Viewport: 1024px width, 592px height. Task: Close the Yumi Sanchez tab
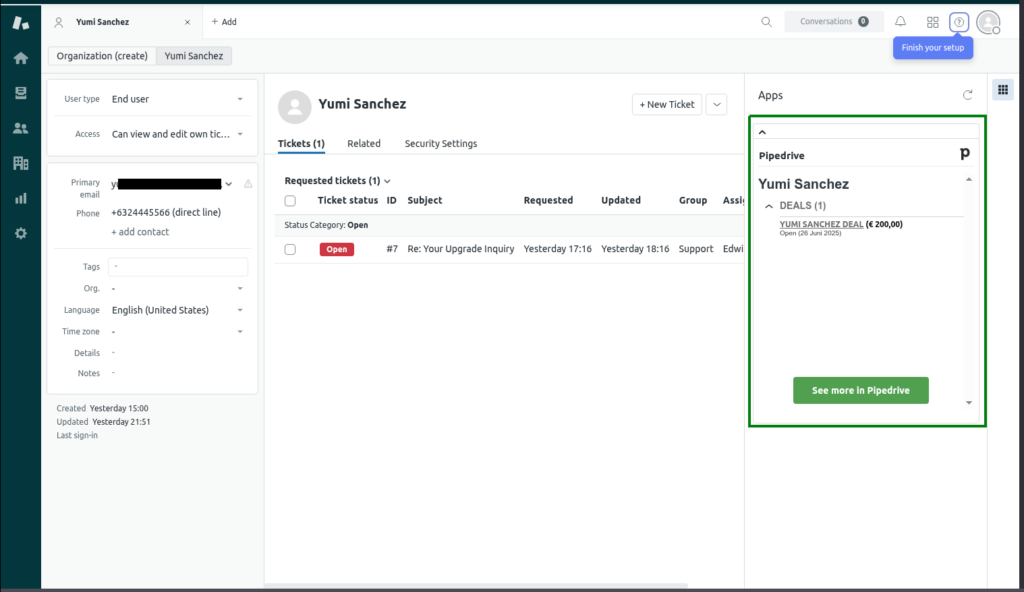[187, 22]
